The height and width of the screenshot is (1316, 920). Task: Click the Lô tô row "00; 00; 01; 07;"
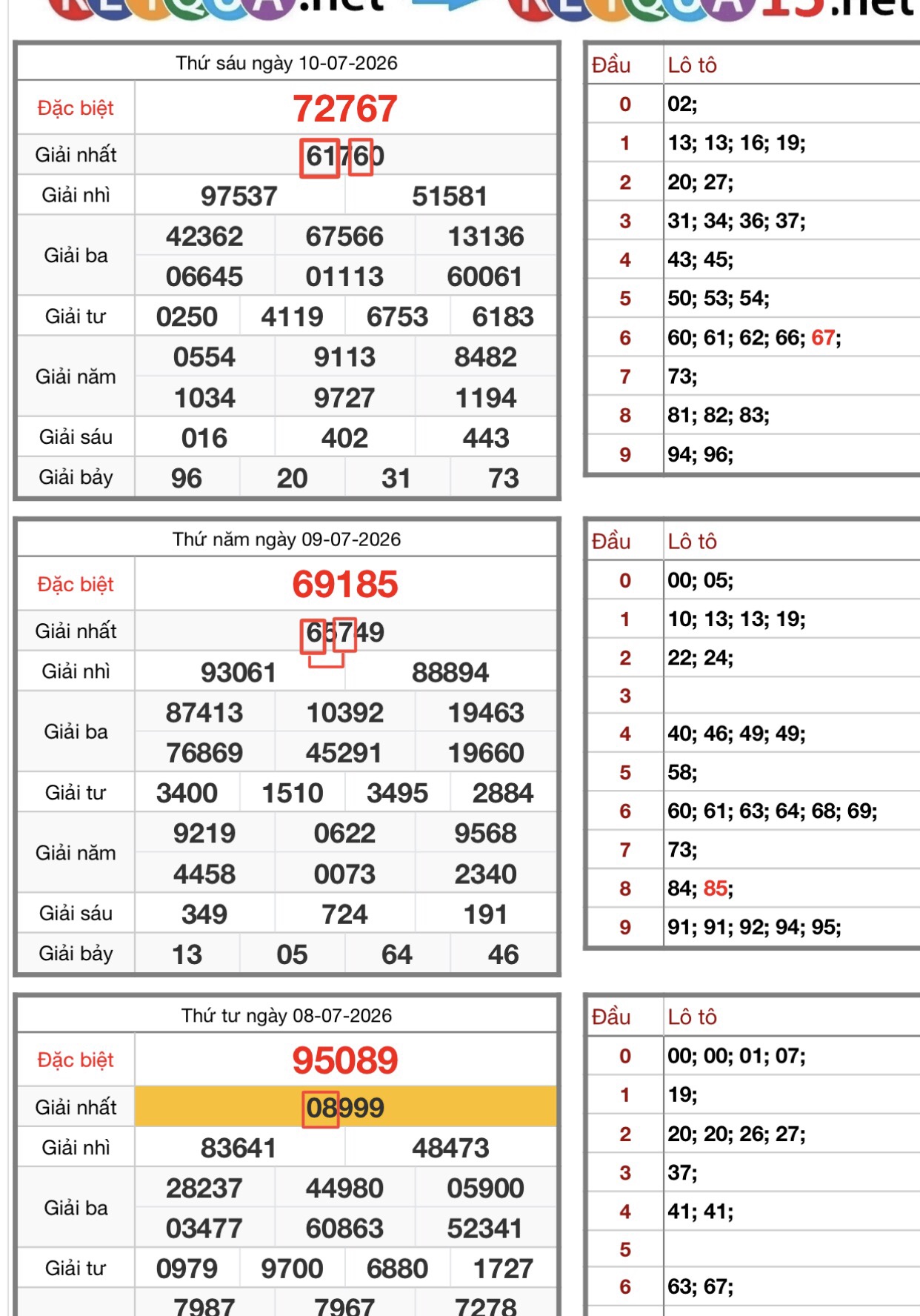point(736,1056)
